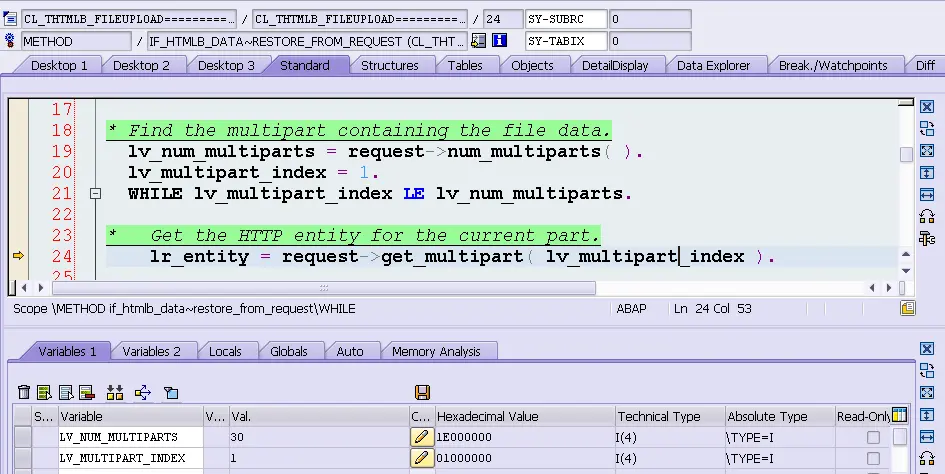Click the Val. column header

318,416
